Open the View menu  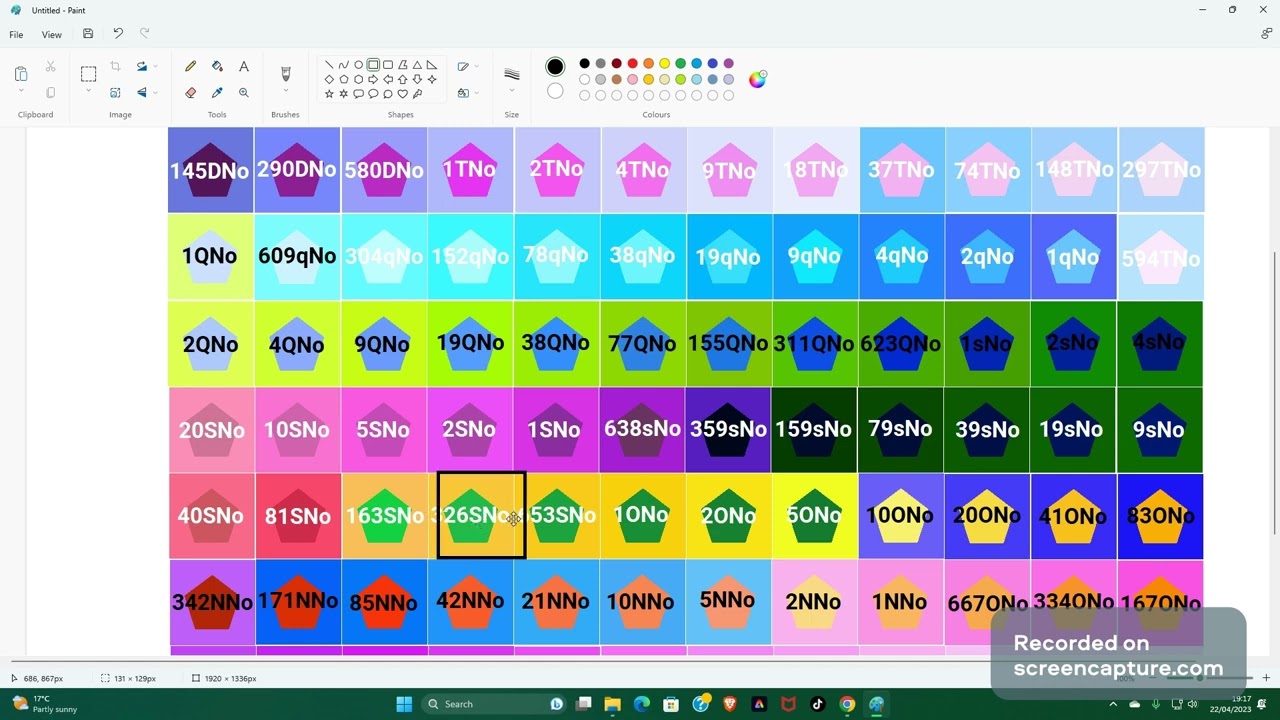(x=51, y=34)
